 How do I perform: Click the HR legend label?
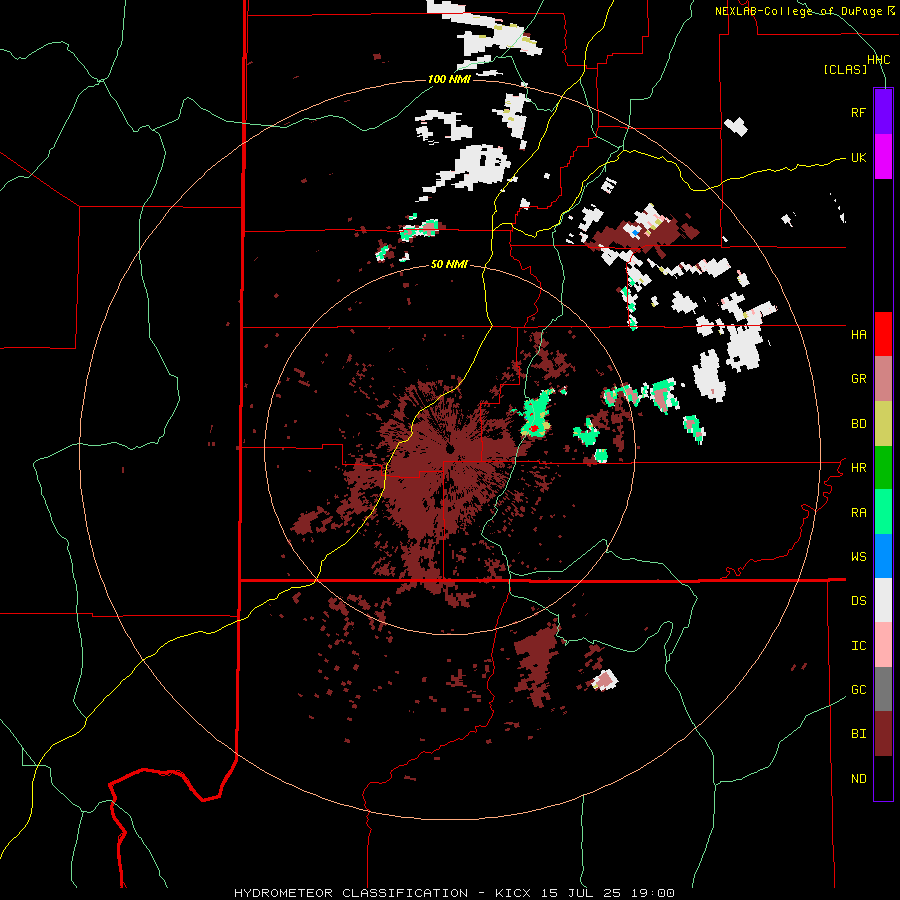858,468
